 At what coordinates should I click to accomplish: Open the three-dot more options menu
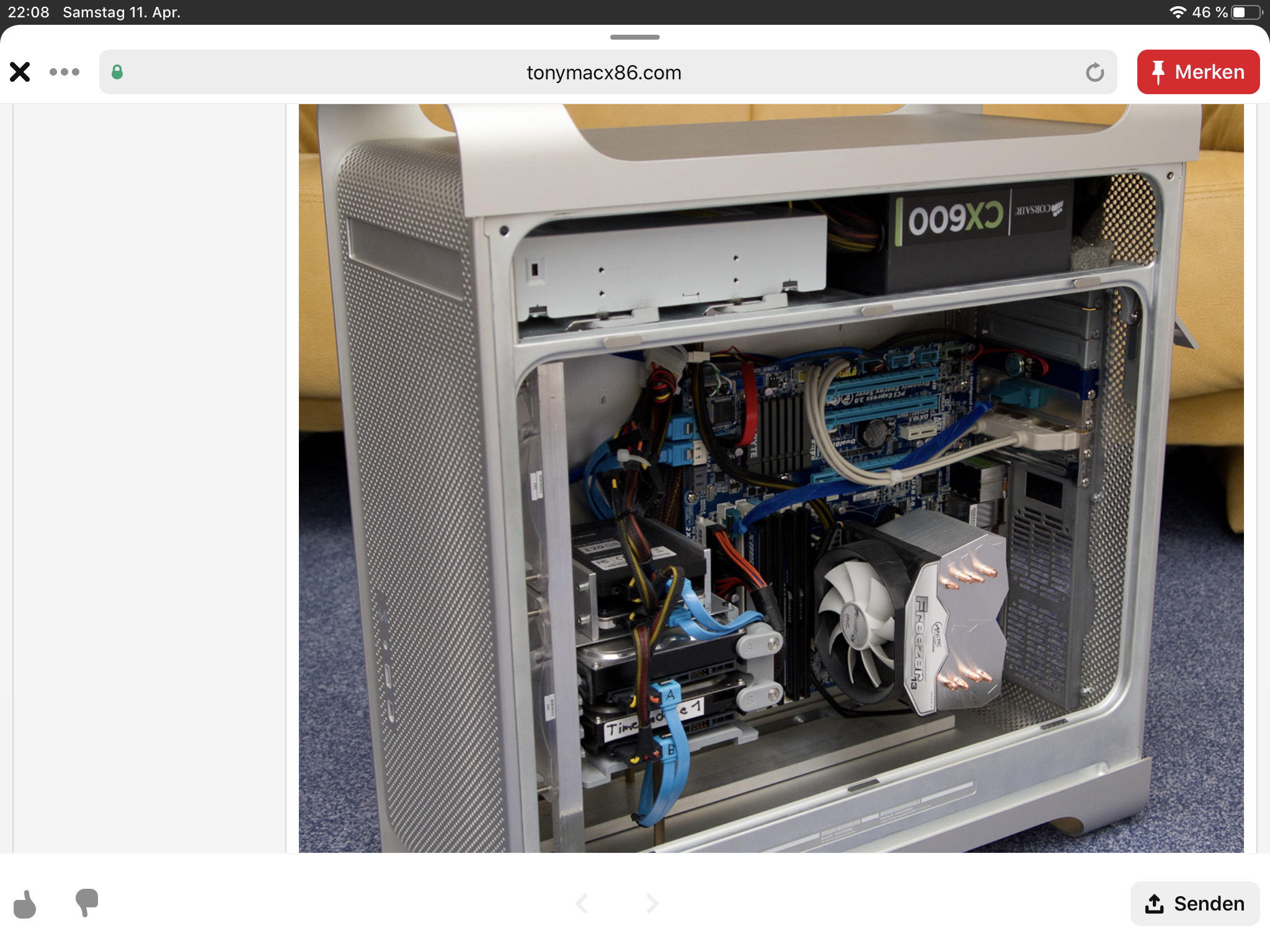pyautogui.click(x=64, y=72)
